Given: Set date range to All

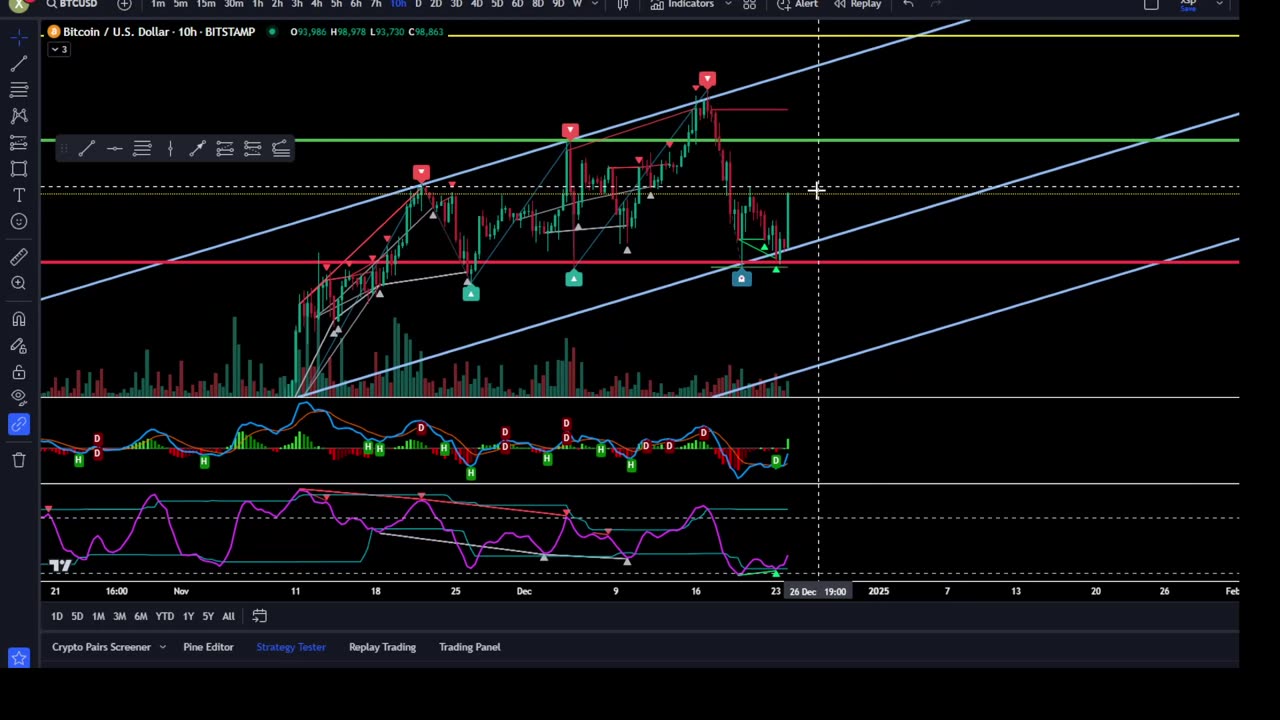Looking at the screenshot, I should point(228,616).
